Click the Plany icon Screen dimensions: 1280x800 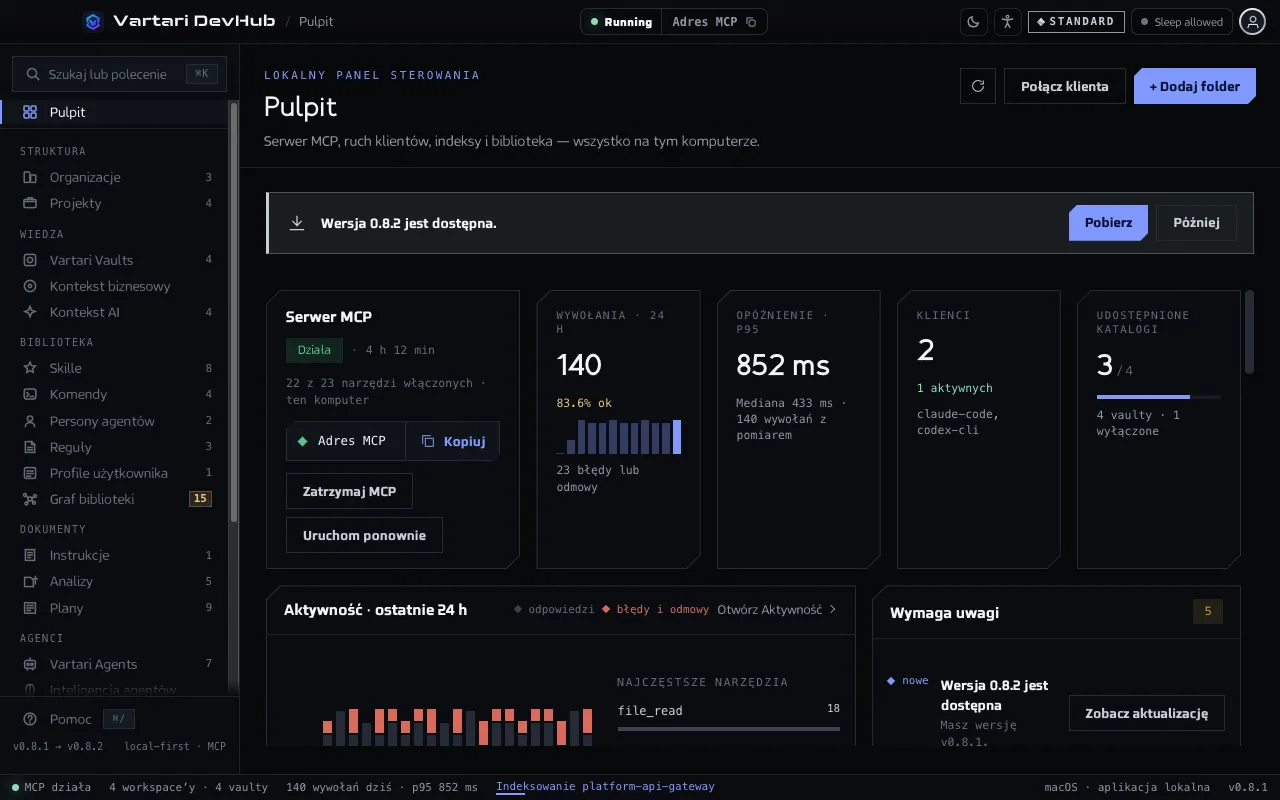[x=30, y=608]
